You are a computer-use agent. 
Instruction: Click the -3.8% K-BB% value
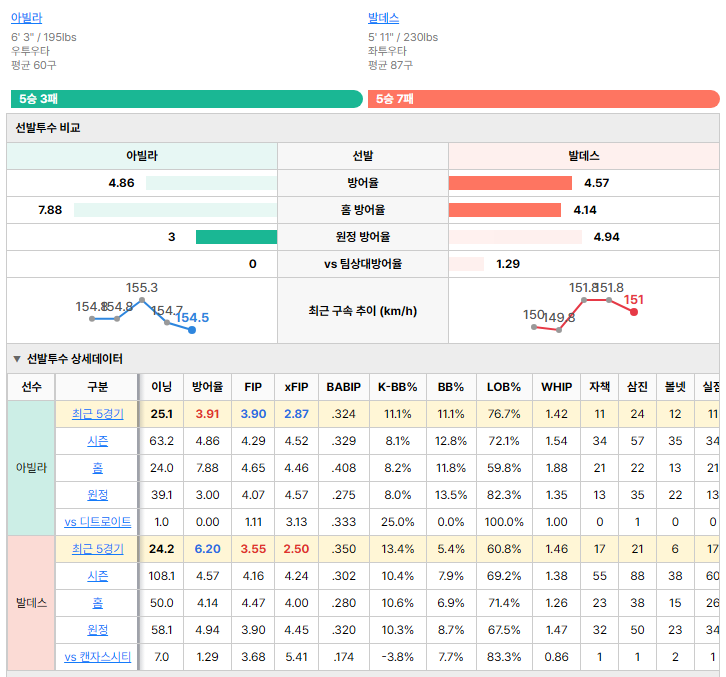coord(397,657)
